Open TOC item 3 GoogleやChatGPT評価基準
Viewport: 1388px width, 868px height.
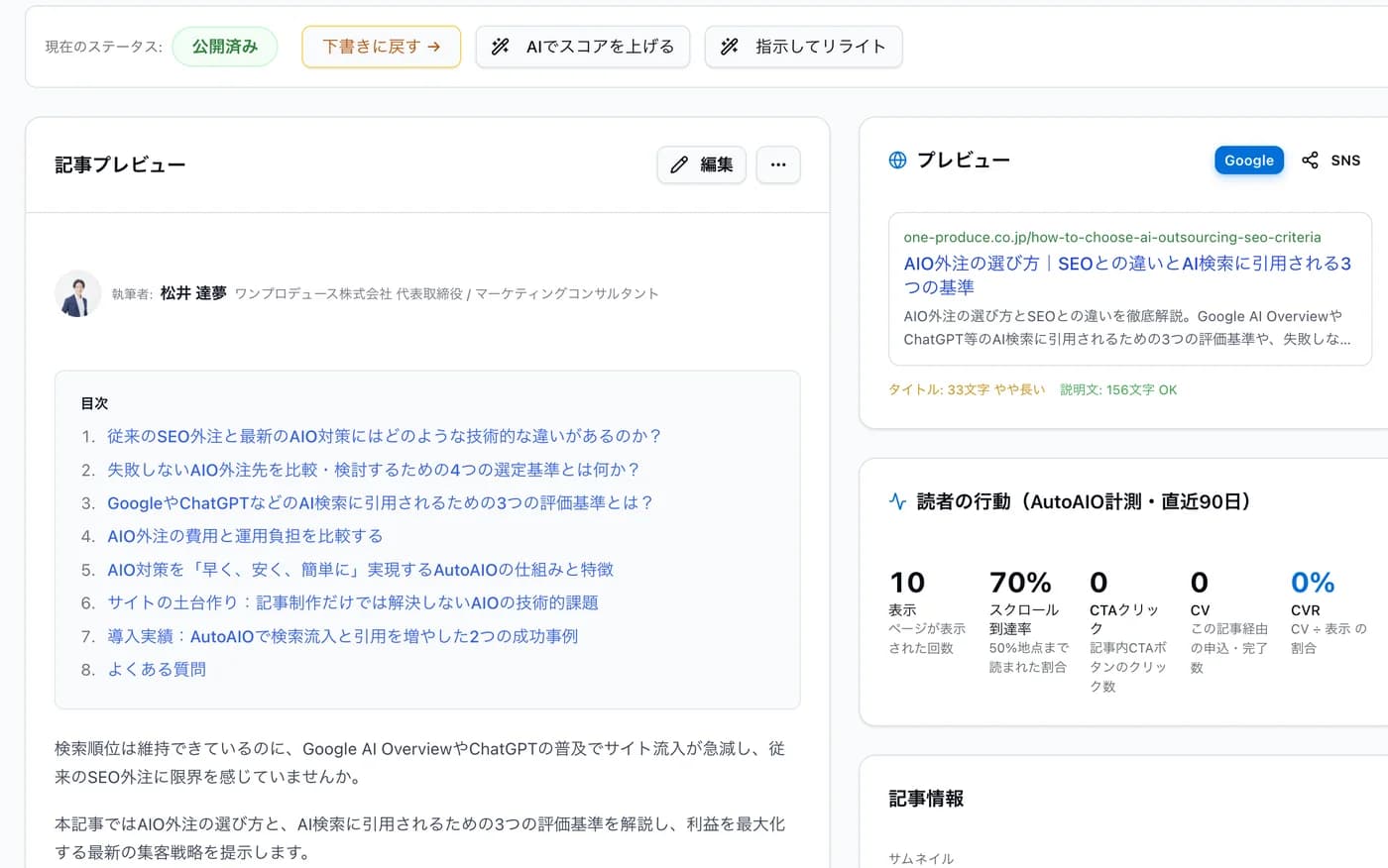pos(381,503)
